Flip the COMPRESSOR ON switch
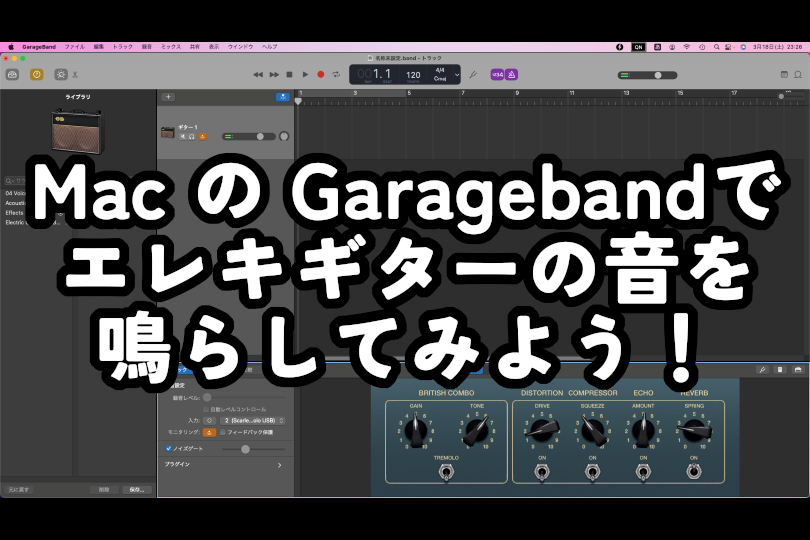Image resolution: width=810 pixels, height=540 pixels. point(592,472)
